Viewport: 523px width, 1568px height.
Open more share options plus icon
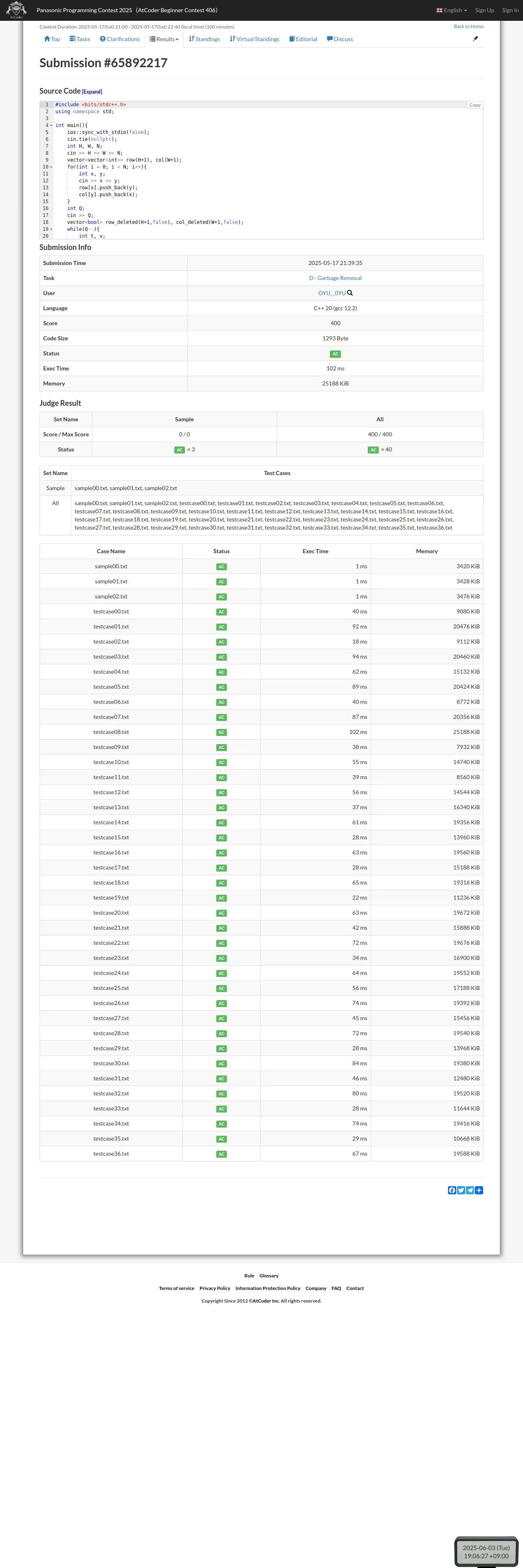click(x=479, y=1190)
